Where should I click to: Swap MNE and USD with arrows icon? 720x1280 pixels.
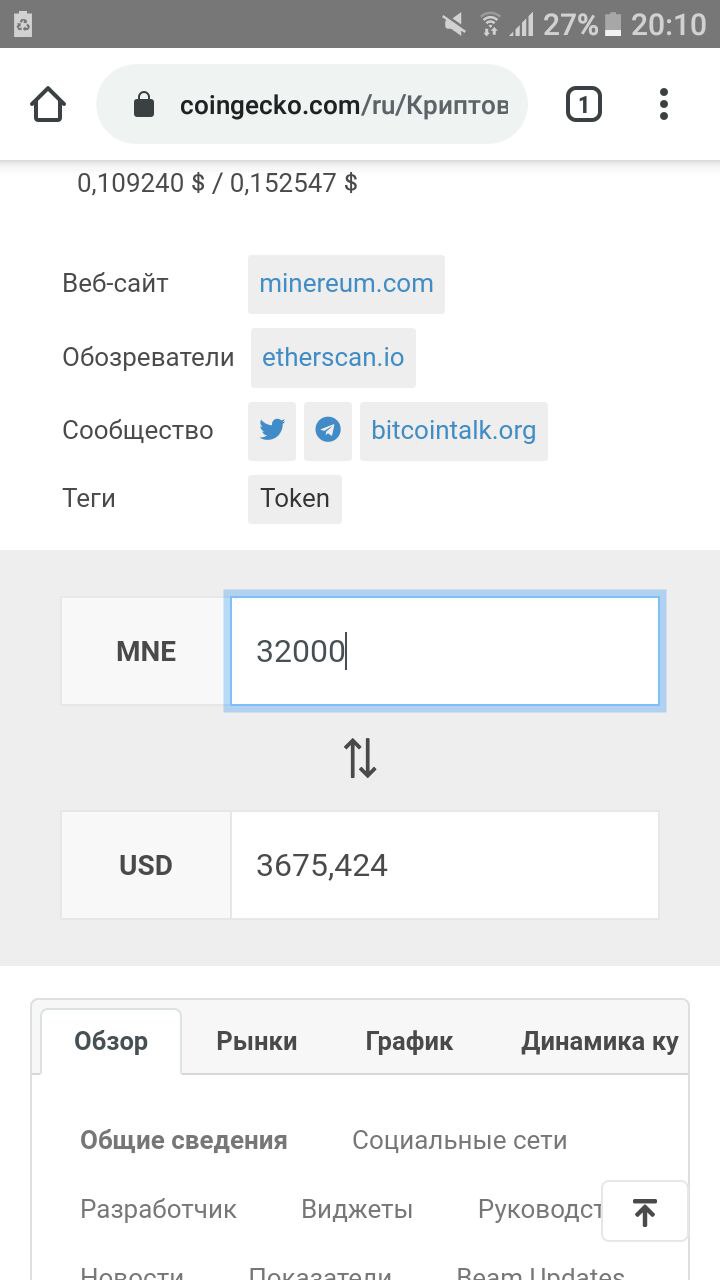point(360,758)
